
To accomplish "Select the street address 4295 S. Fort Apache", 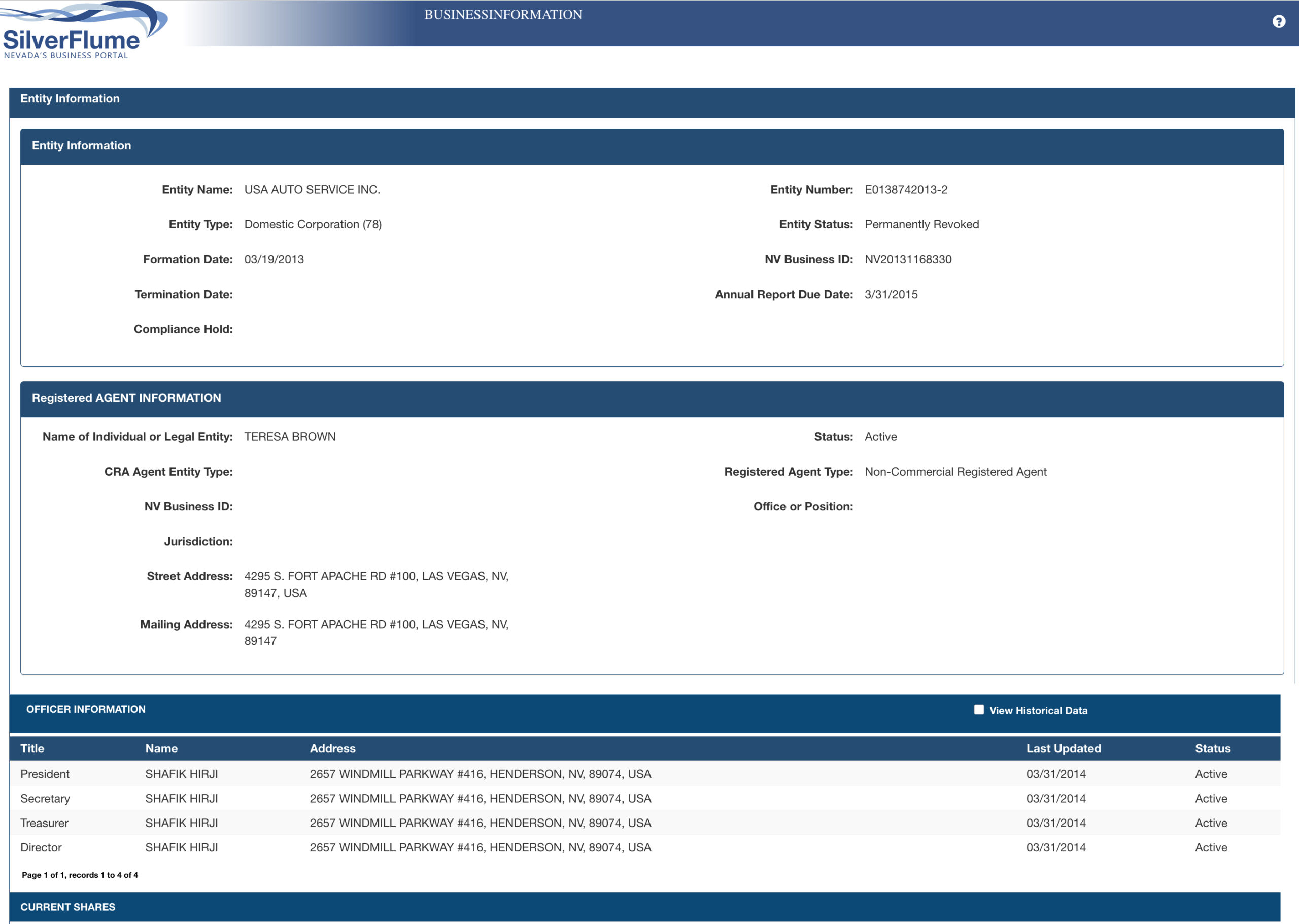I will [x=377, y=585].
